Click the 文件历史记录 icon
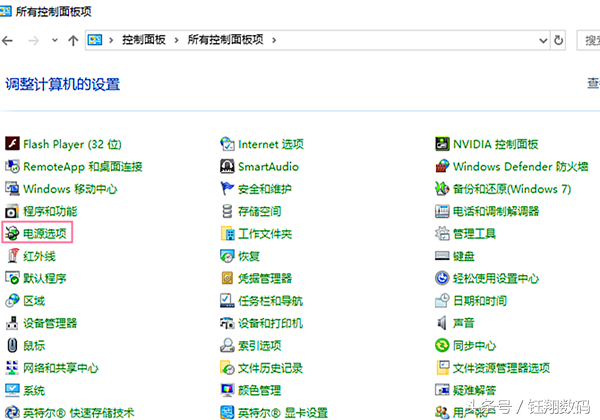This screenshot has width=600, height=420. point(227,368)
